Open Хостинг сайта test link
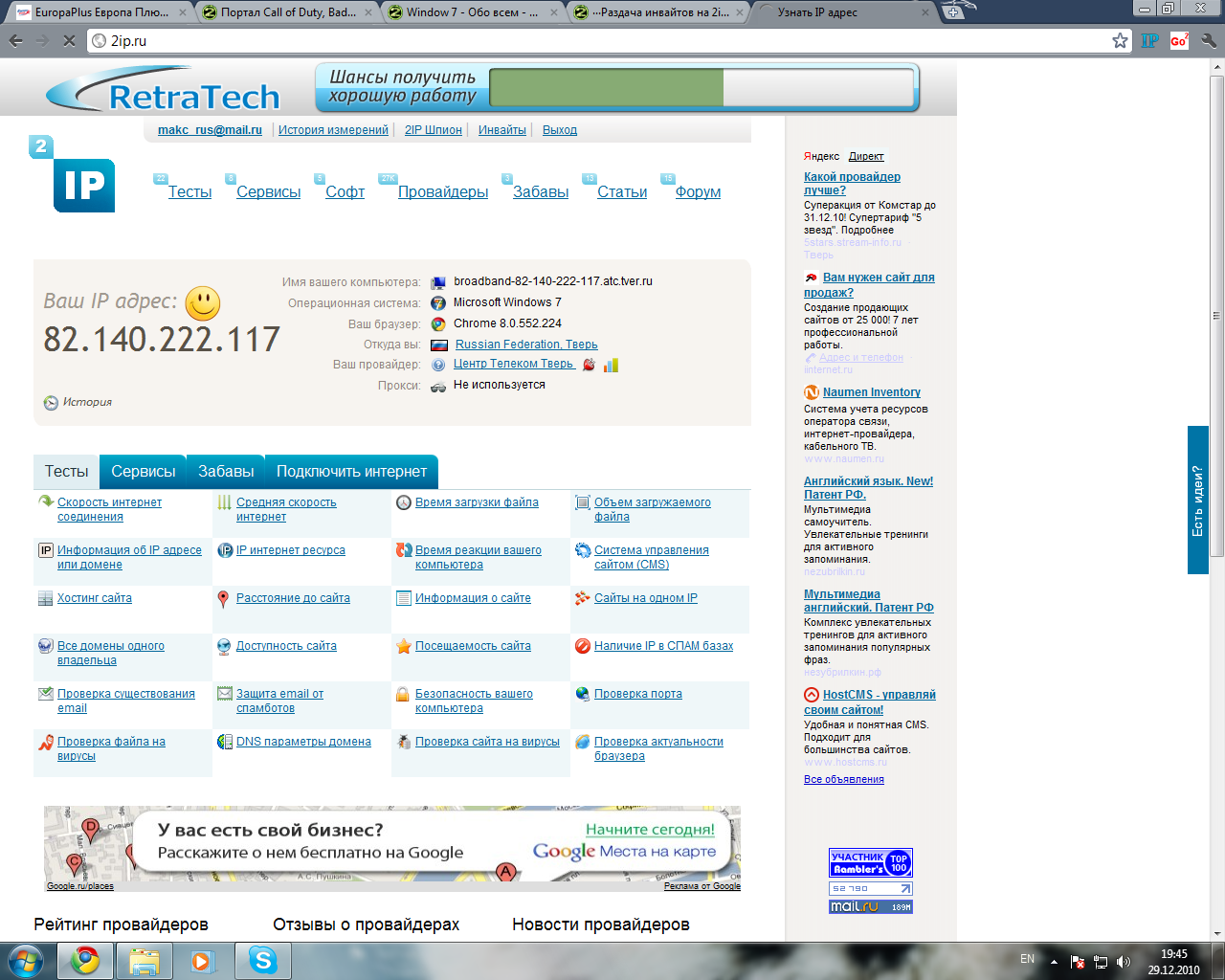This screenshot has height=980, width=1225. tap(95, 598)
